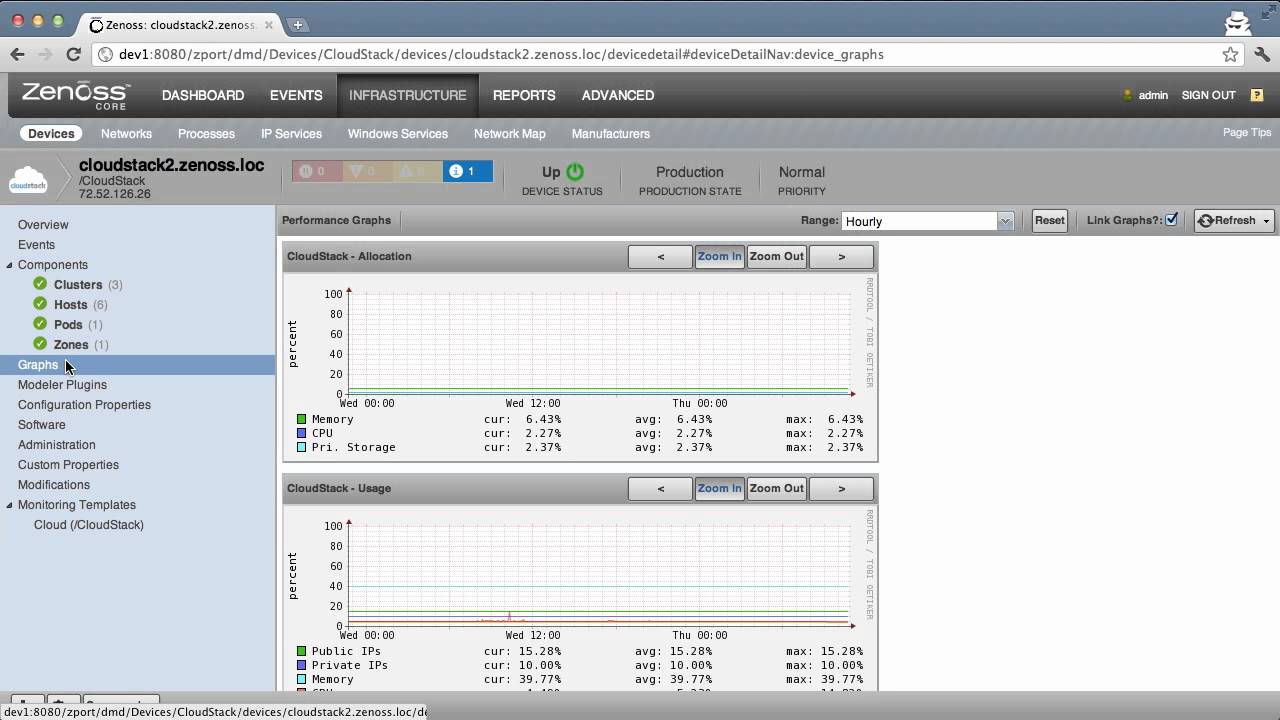Click Public IPs green legend swatch
Image resolution: width=1280 pixels, height=720 pixels.
pos(301,651)
